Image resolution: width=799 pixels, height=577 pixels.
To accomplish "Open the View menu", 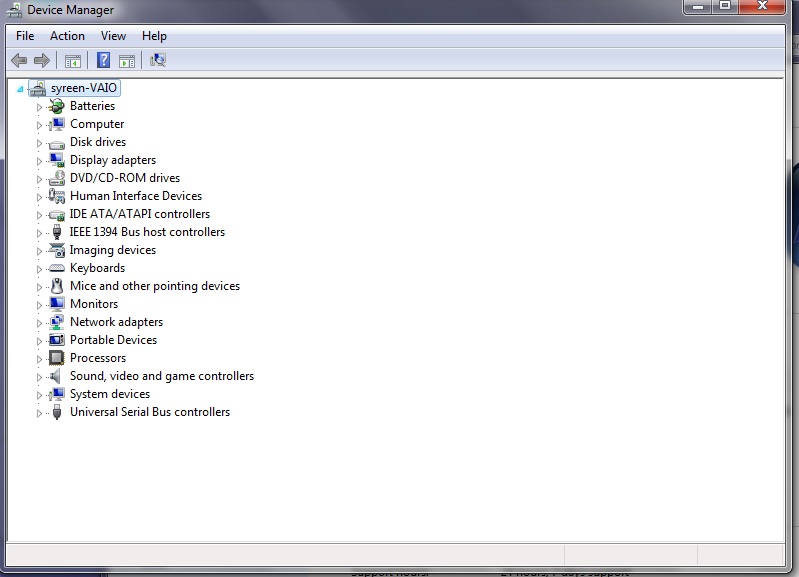I will tap(113, 36).
